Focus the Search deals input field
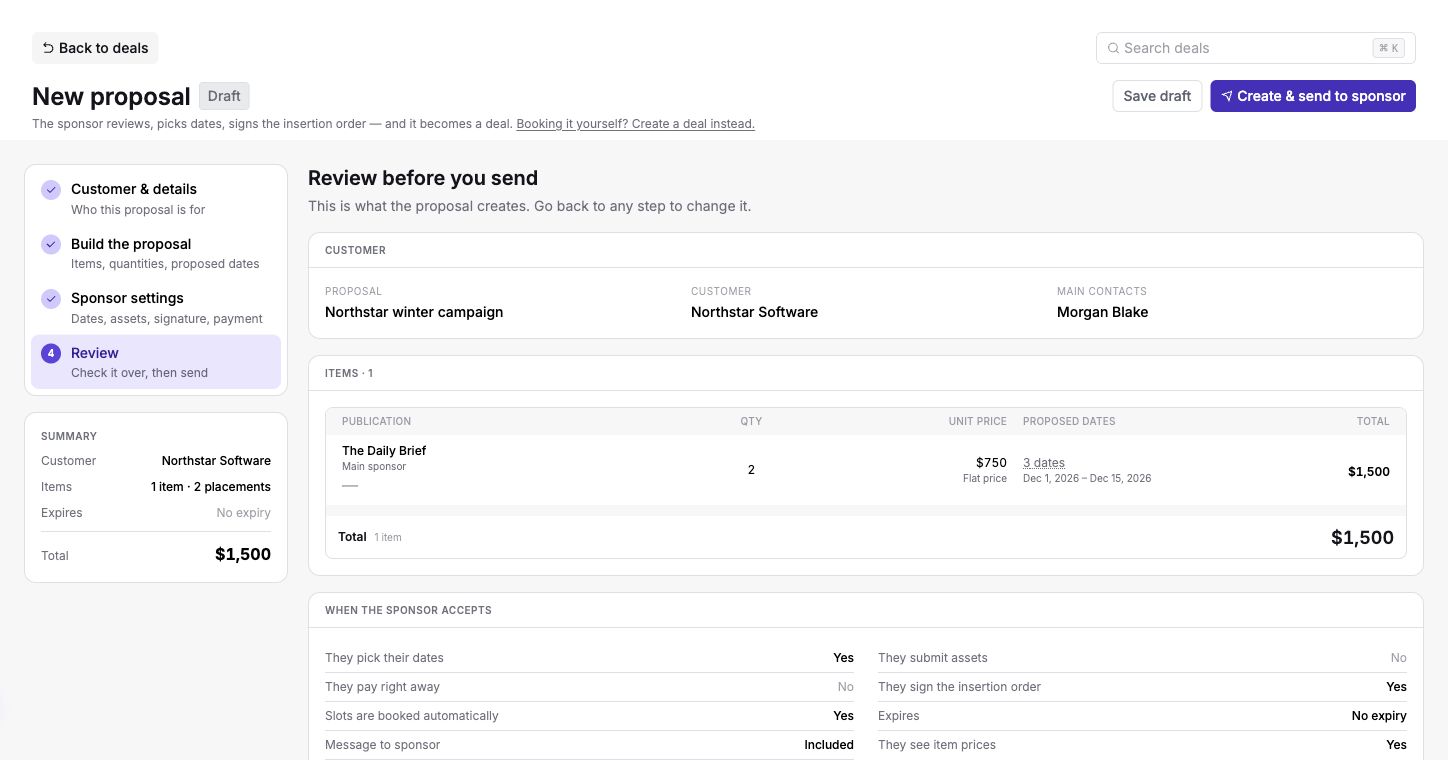 pyautogui.click(x=1256, y=48)
